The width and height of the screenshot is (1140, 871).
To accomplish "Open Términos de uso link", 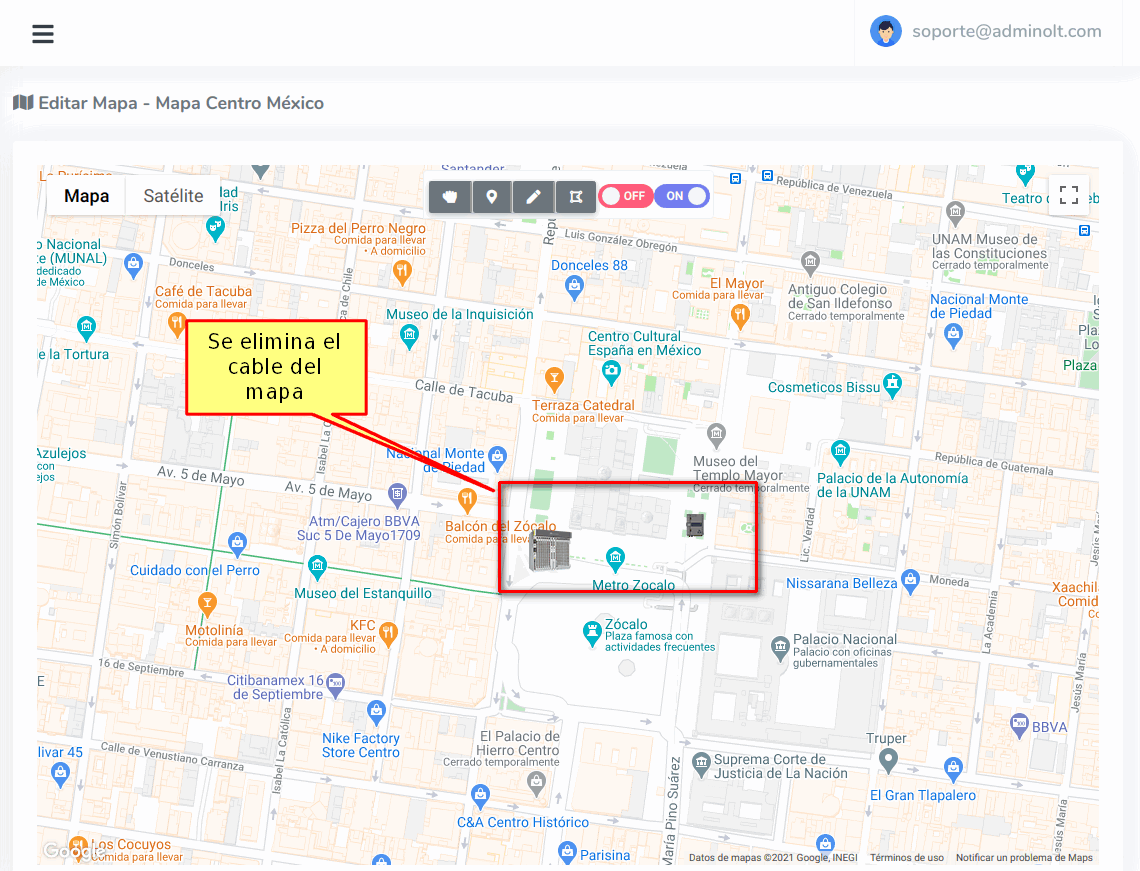I will (x=906, y=858).
